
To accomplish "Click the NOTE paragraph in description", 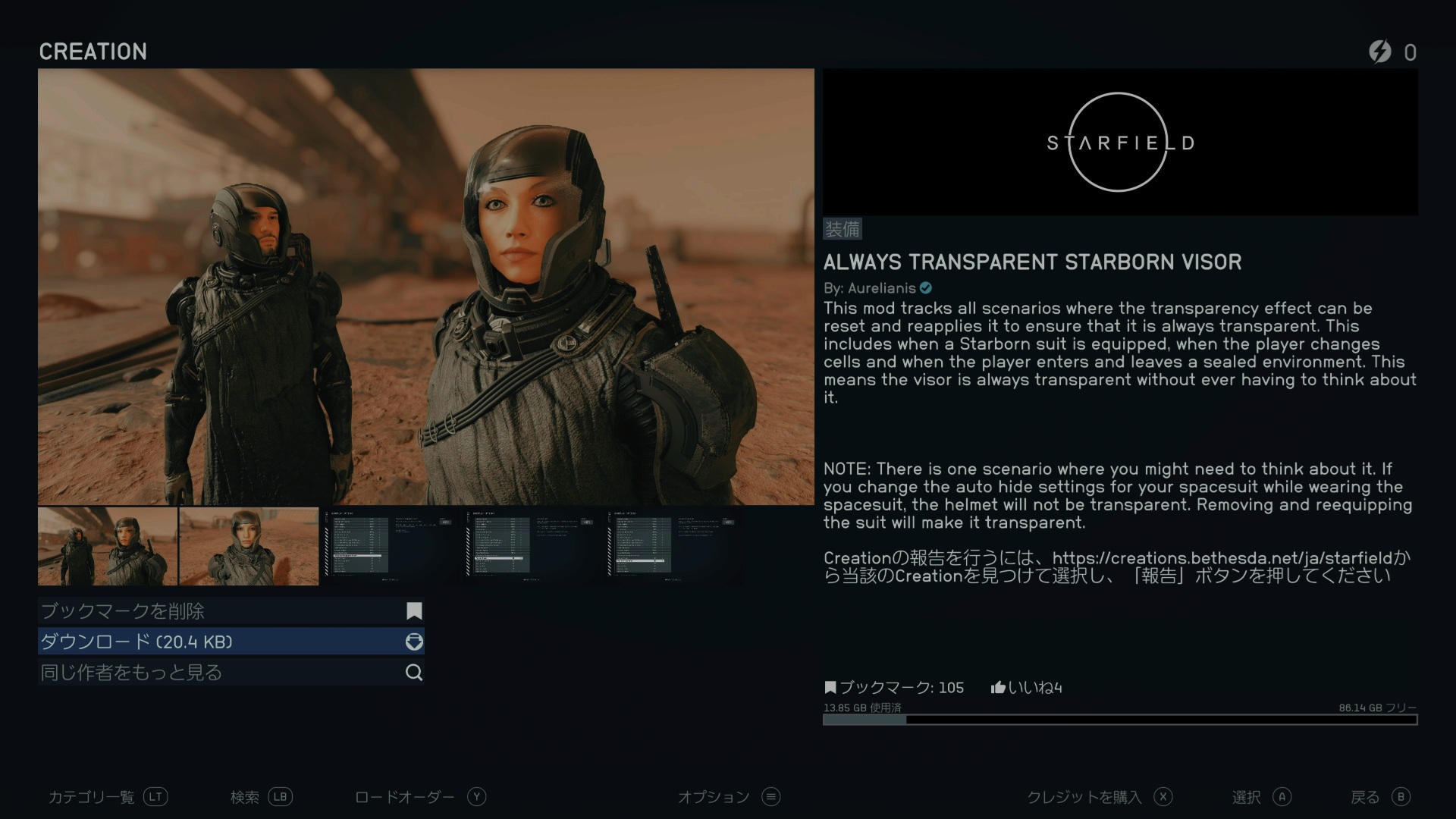I will coord(1118,496).
